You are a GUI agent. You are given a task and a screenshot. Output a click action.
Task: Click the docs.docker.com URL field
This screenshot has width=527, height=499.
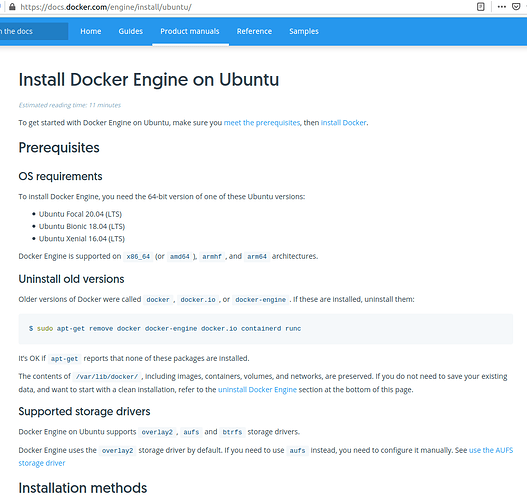106,7
